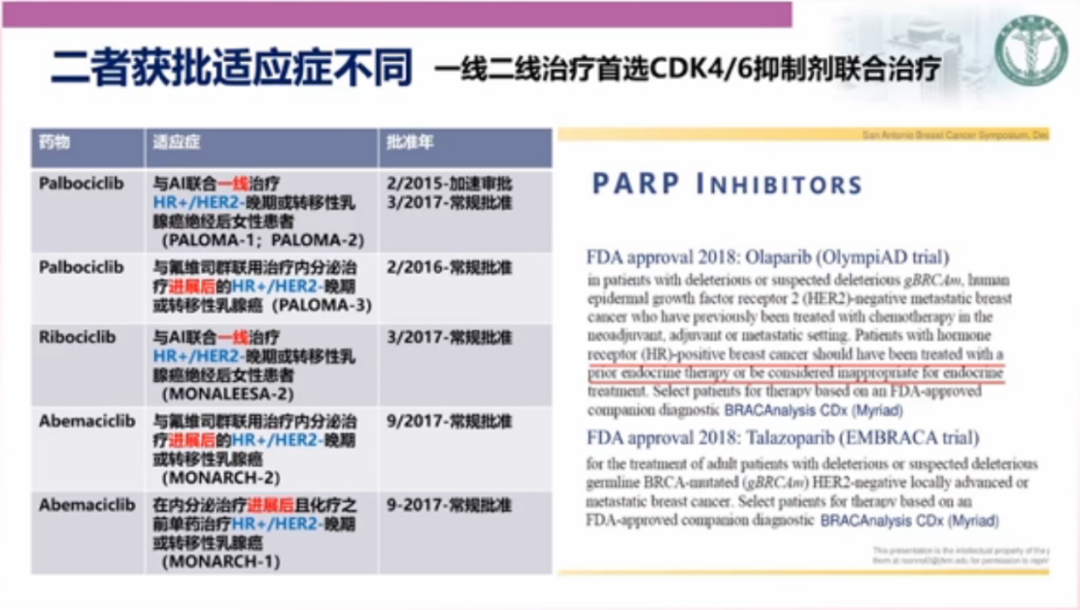Select the Ribociclib drug name cell

(77, 338)
